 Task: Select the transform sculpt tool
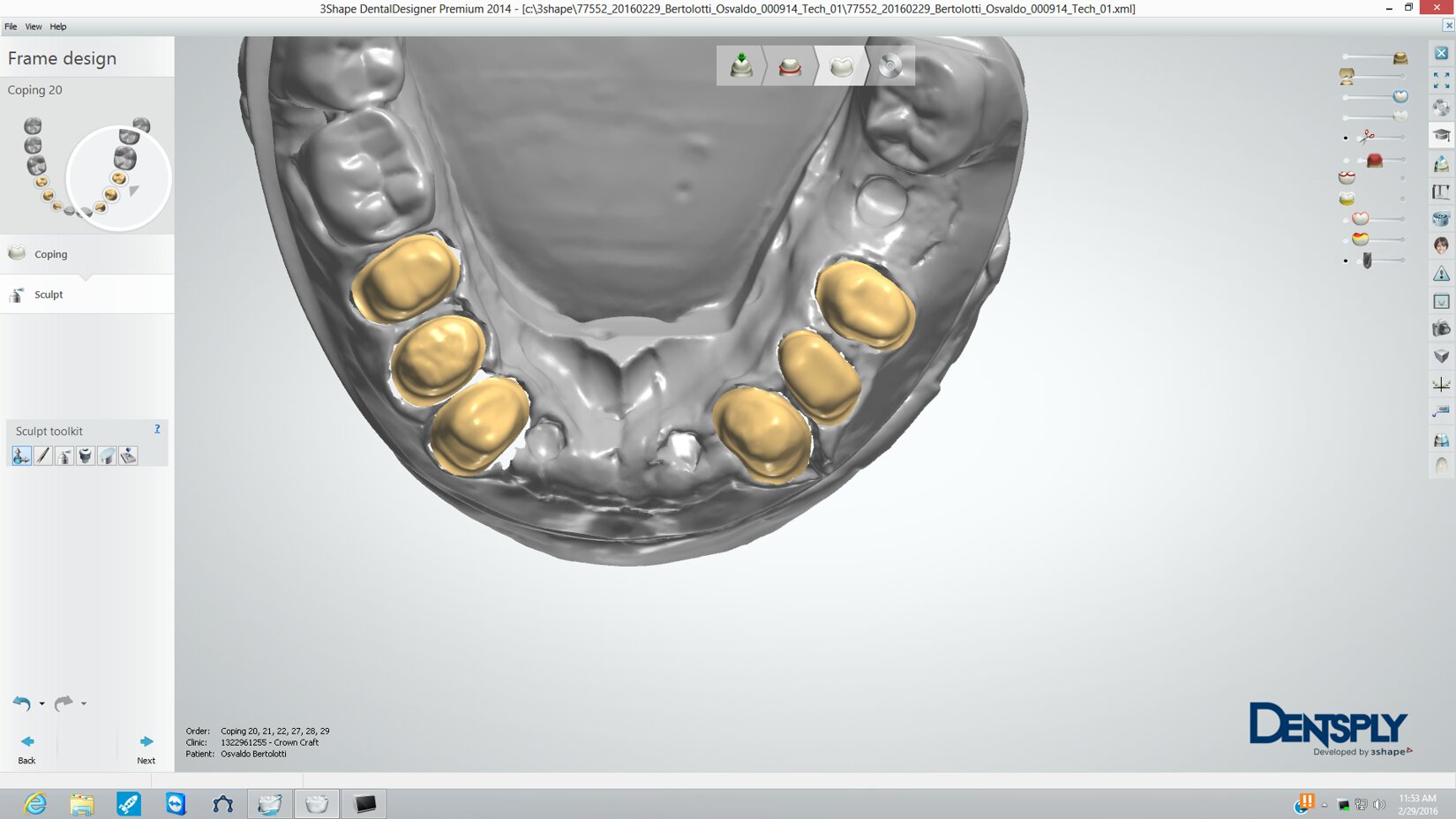(21, 455)
